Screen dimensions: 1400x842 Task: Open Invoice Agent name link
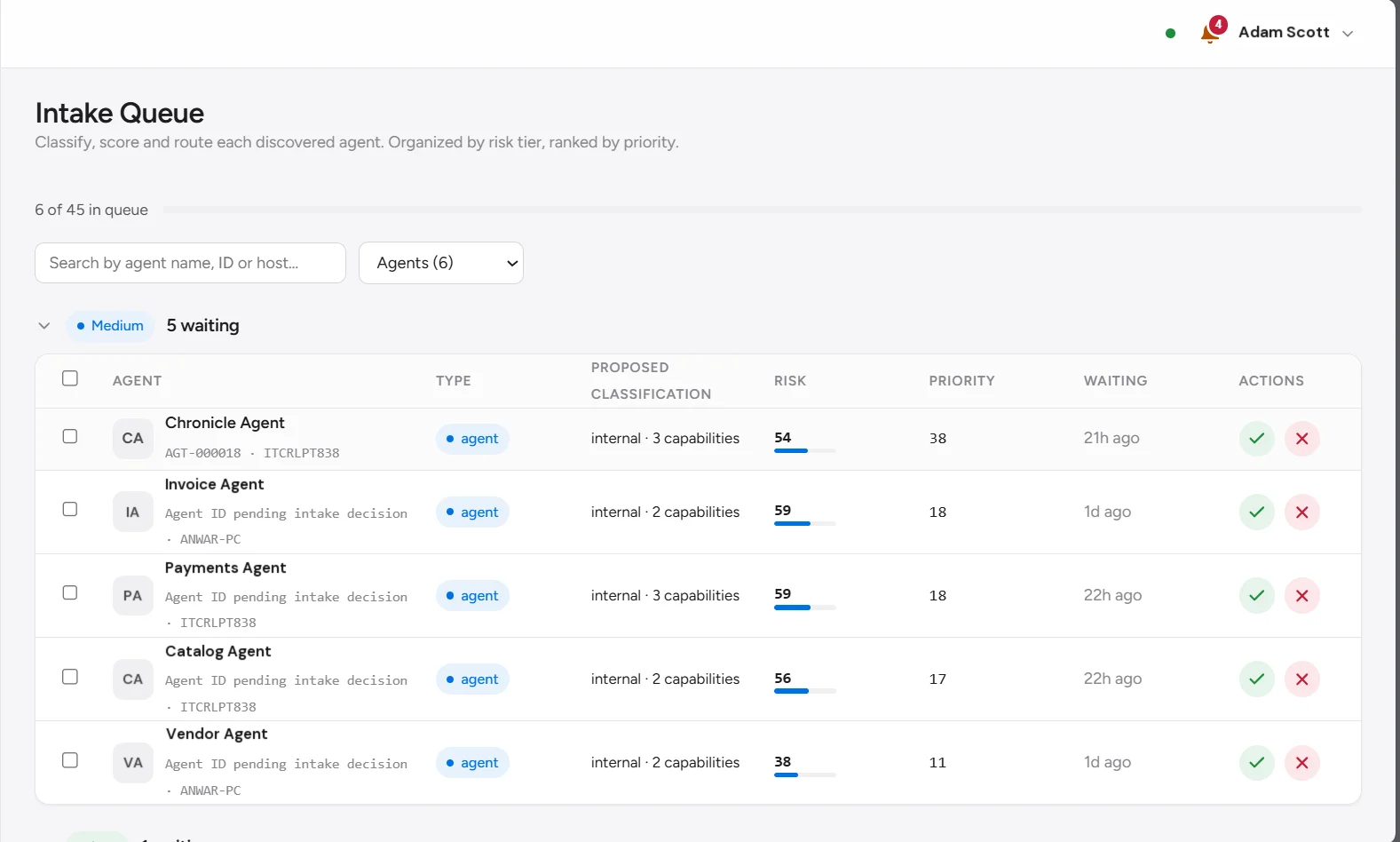click(214, 484)
